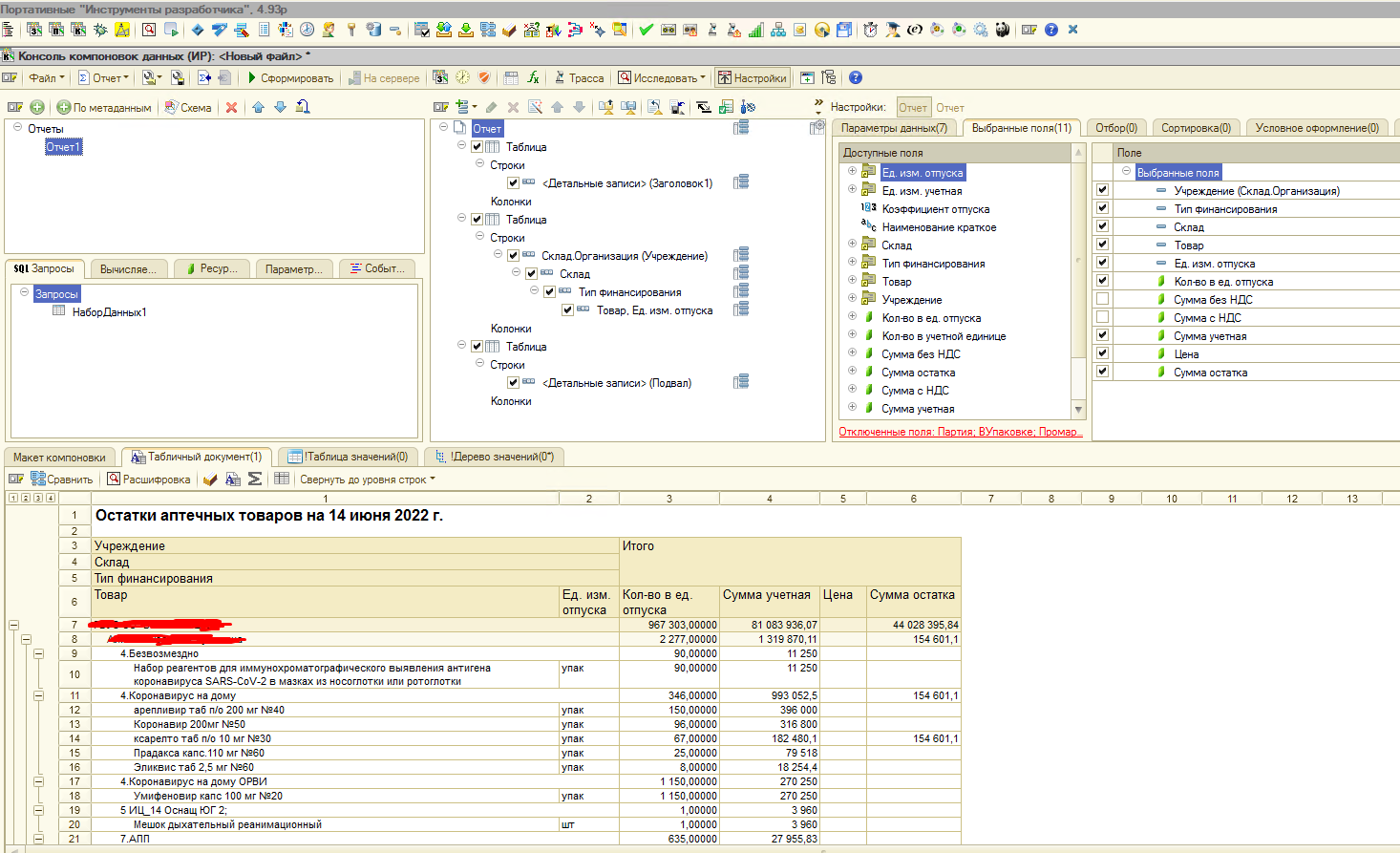Uncheck the Сумма остатка selected field checkbox

tap(1102, 372)
